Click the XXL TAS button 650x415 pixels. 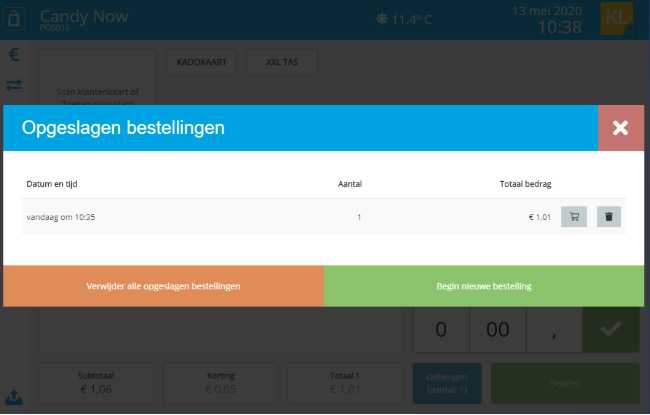point(282,62)
